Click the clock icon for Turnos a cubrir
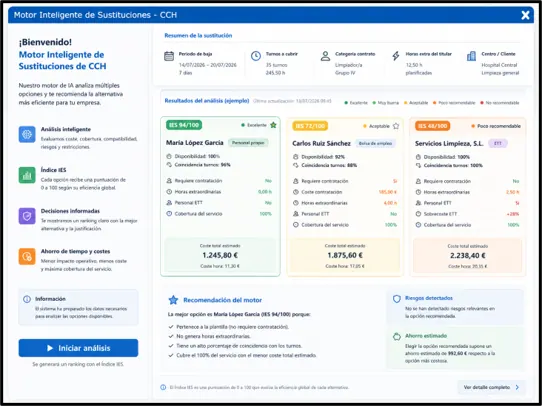 pos(256,56)
